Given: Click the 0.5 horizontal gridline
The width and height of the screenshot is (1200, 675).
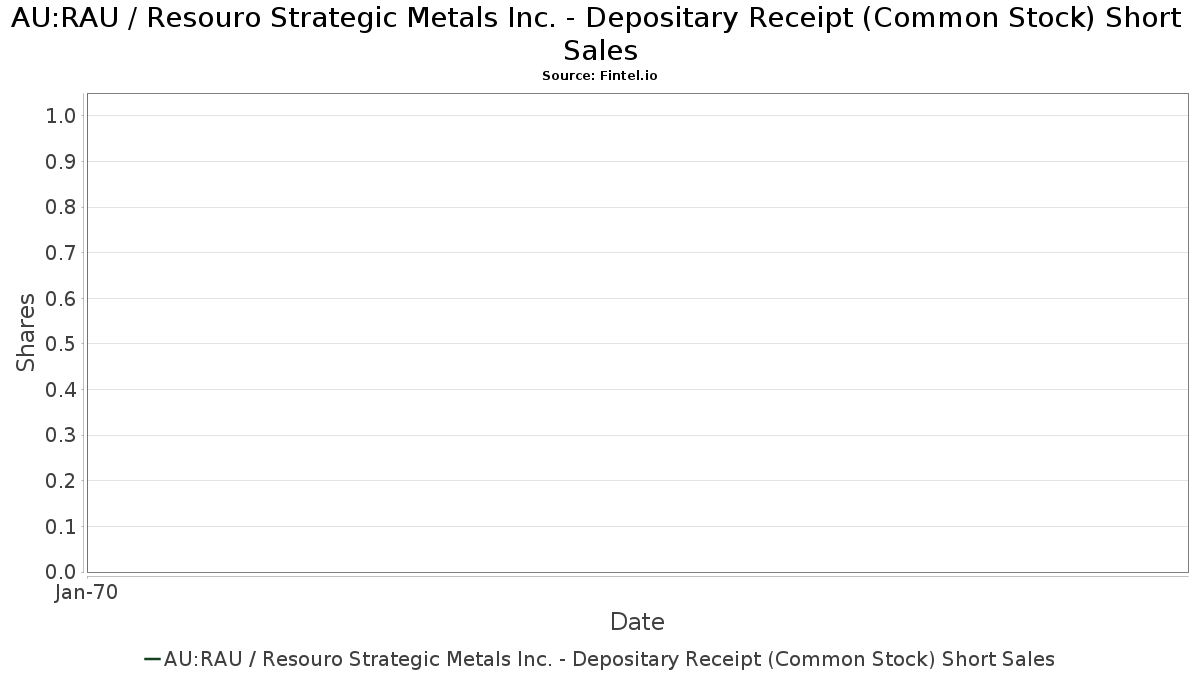Looking at the screenshot, I should click(x=637, y=344).
